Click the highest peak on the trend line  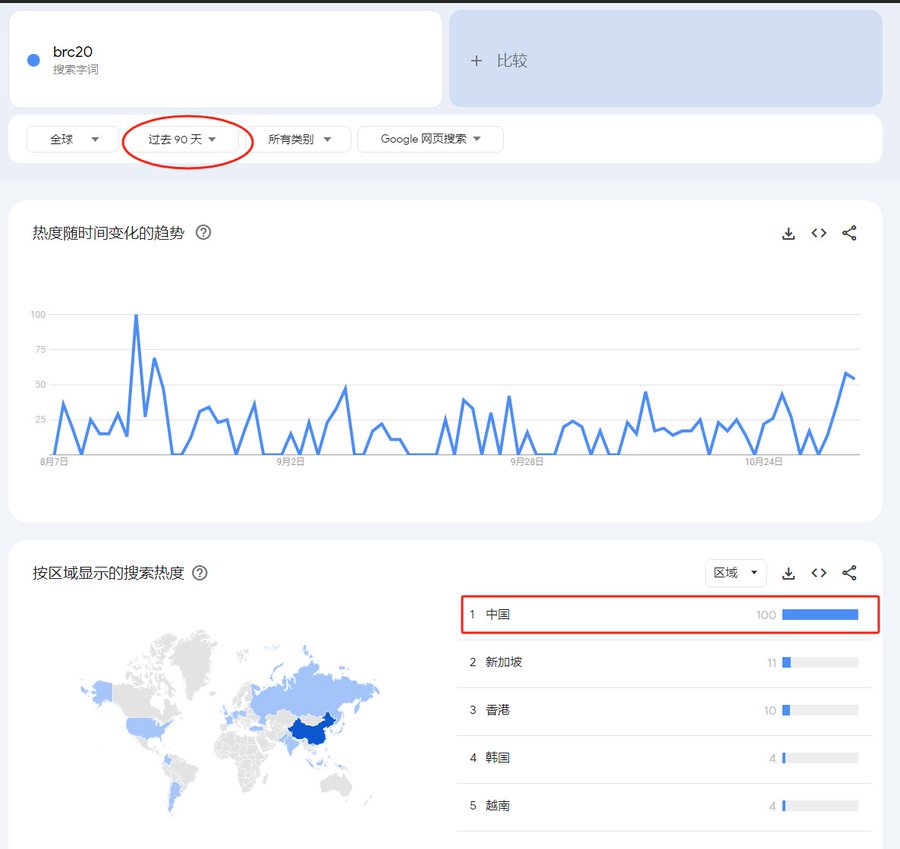(136, 315)
